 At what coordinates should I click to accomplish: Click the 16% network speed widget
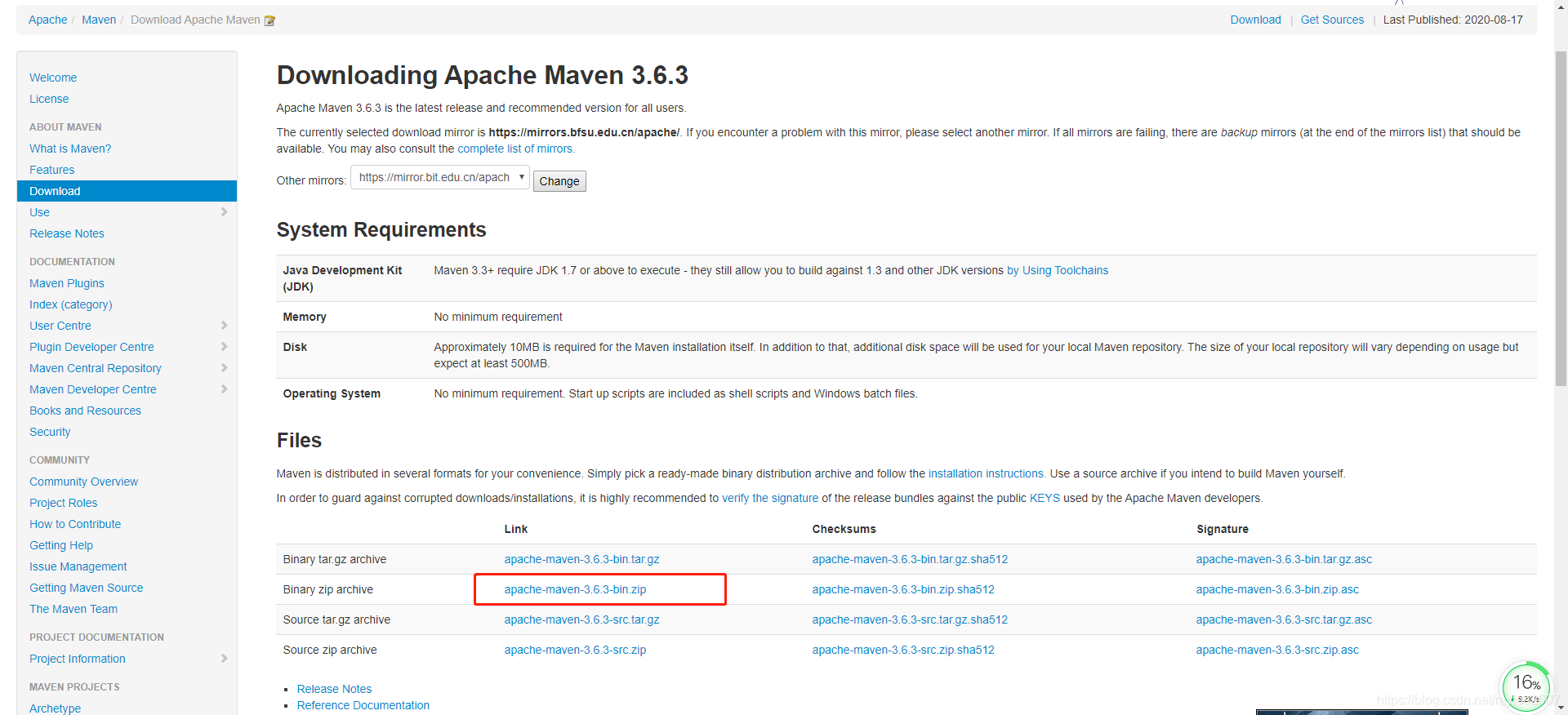click(1526, 686)
